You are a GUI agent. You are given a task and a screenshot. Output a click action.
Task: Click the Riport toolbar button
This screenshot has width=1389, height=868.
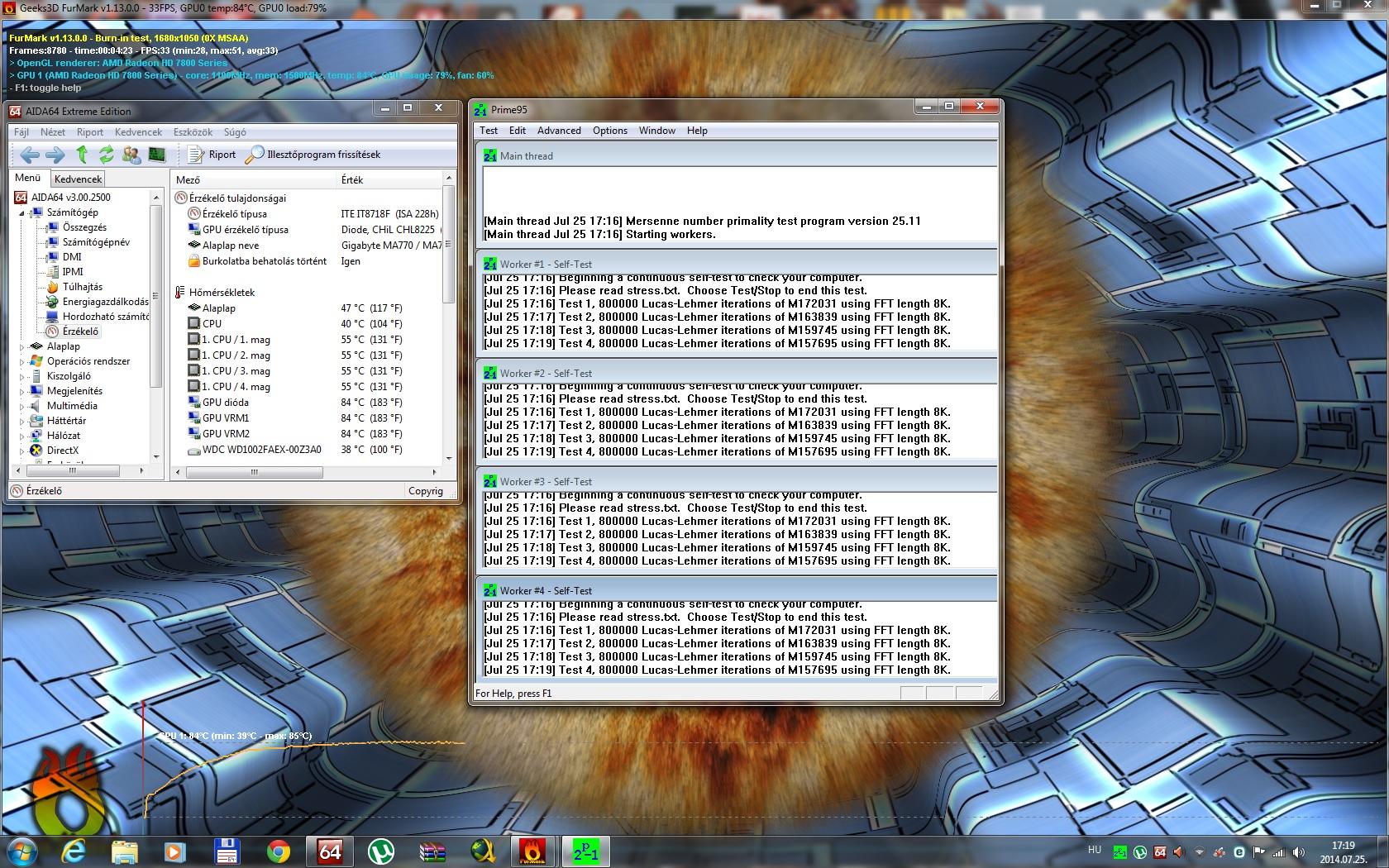click(212, 155)
